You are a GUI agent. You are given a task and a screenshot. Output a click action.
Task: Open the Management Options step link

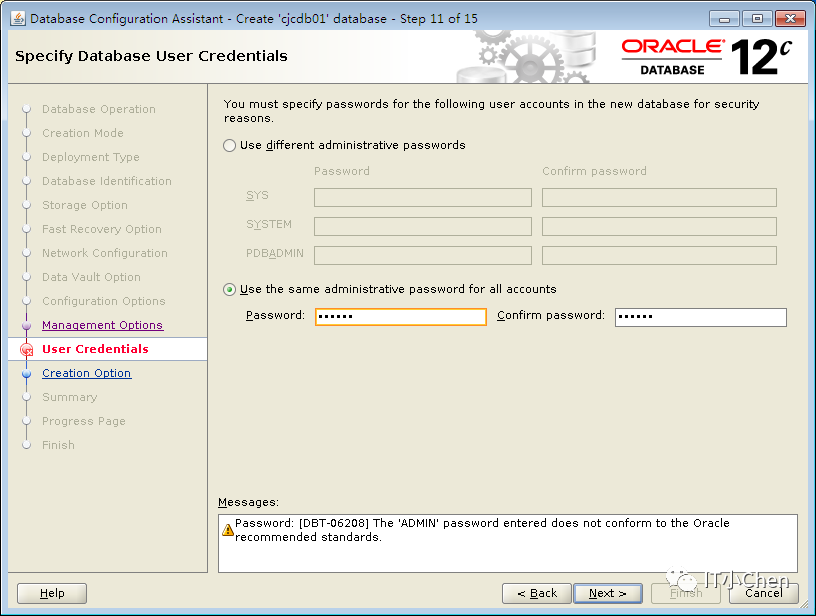click(x=103, y=325)
